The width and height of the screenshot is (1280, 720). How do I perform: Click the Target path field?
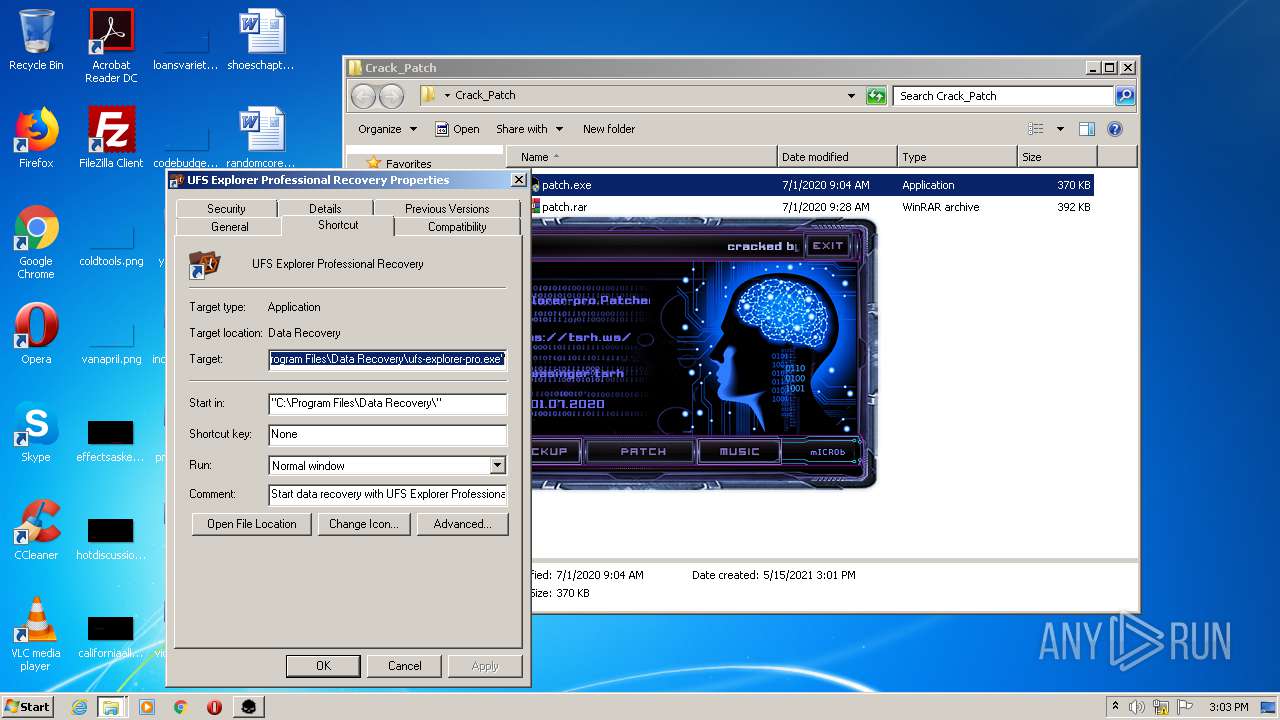pos(388,358)
